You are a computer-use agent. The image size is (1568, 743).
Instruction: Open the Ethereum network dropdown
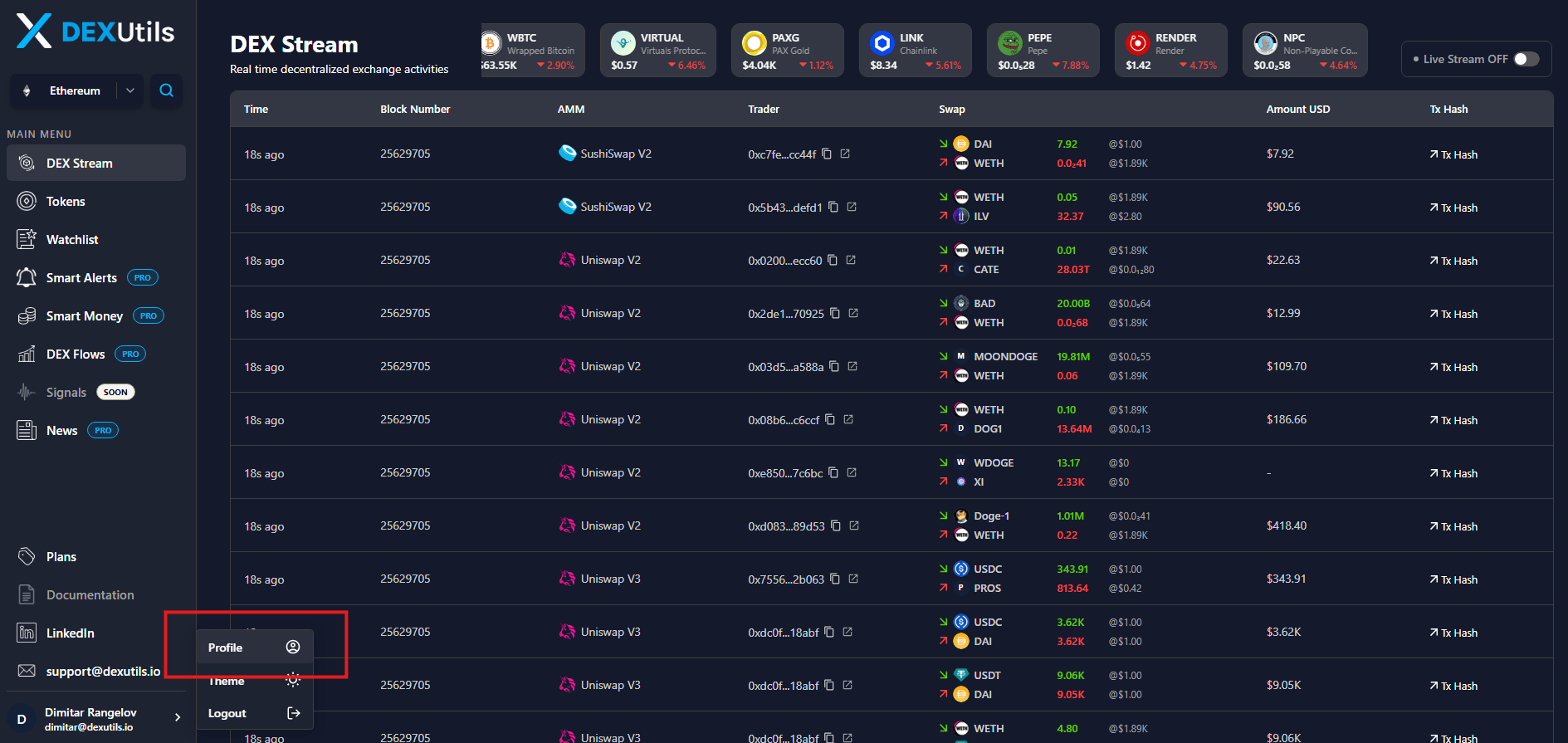pyautogui.click(x=76, y=90)
